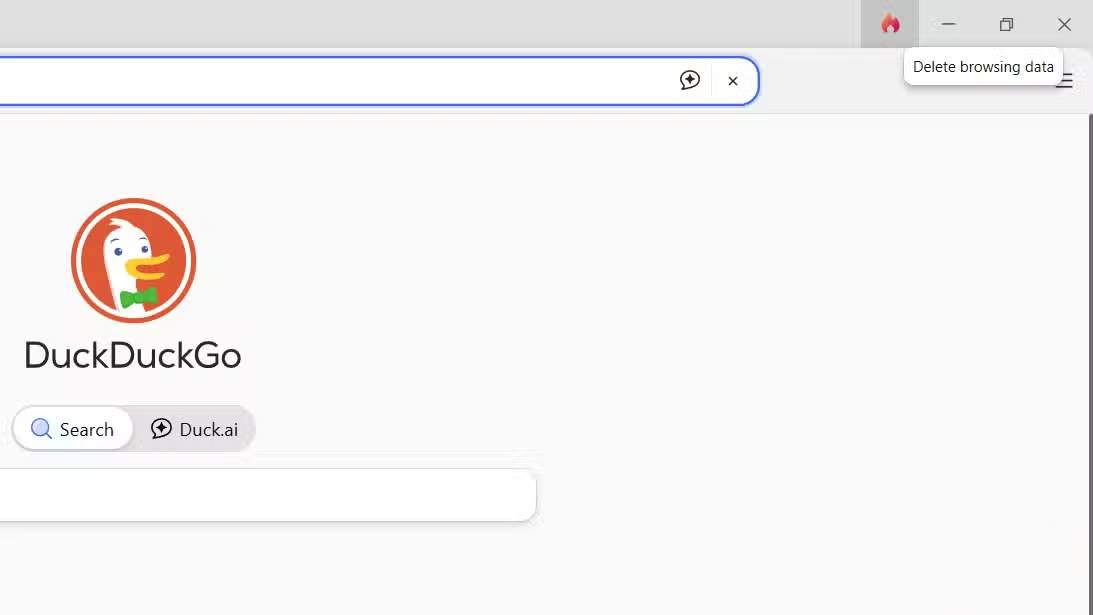
Task: Click the sparkle chat icon beside Duck.ai label
Action: (x=160, y=428)
